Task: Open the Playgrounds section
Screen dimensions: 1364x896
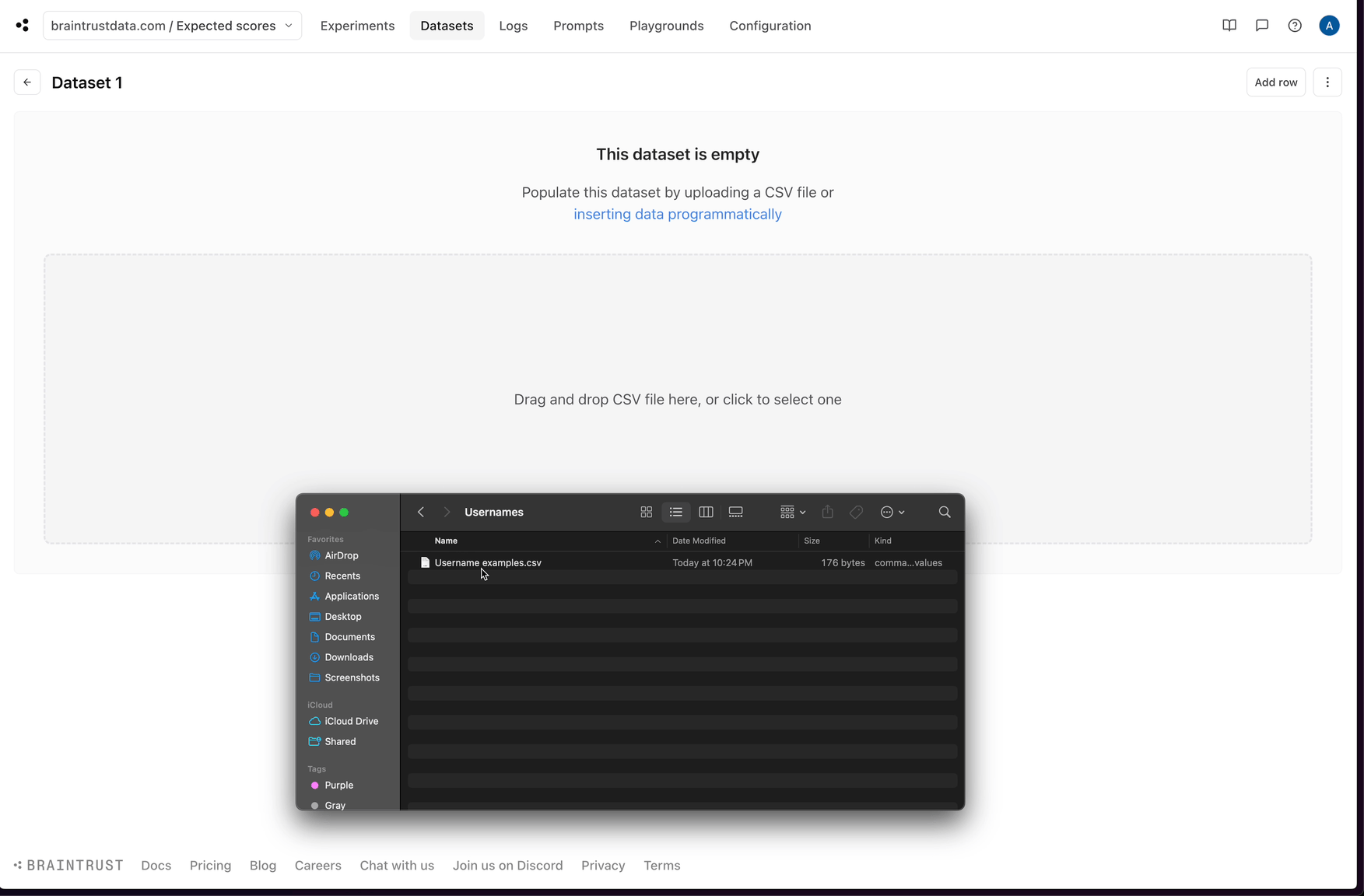Action: pyautogui.click(x=666, y=26)
